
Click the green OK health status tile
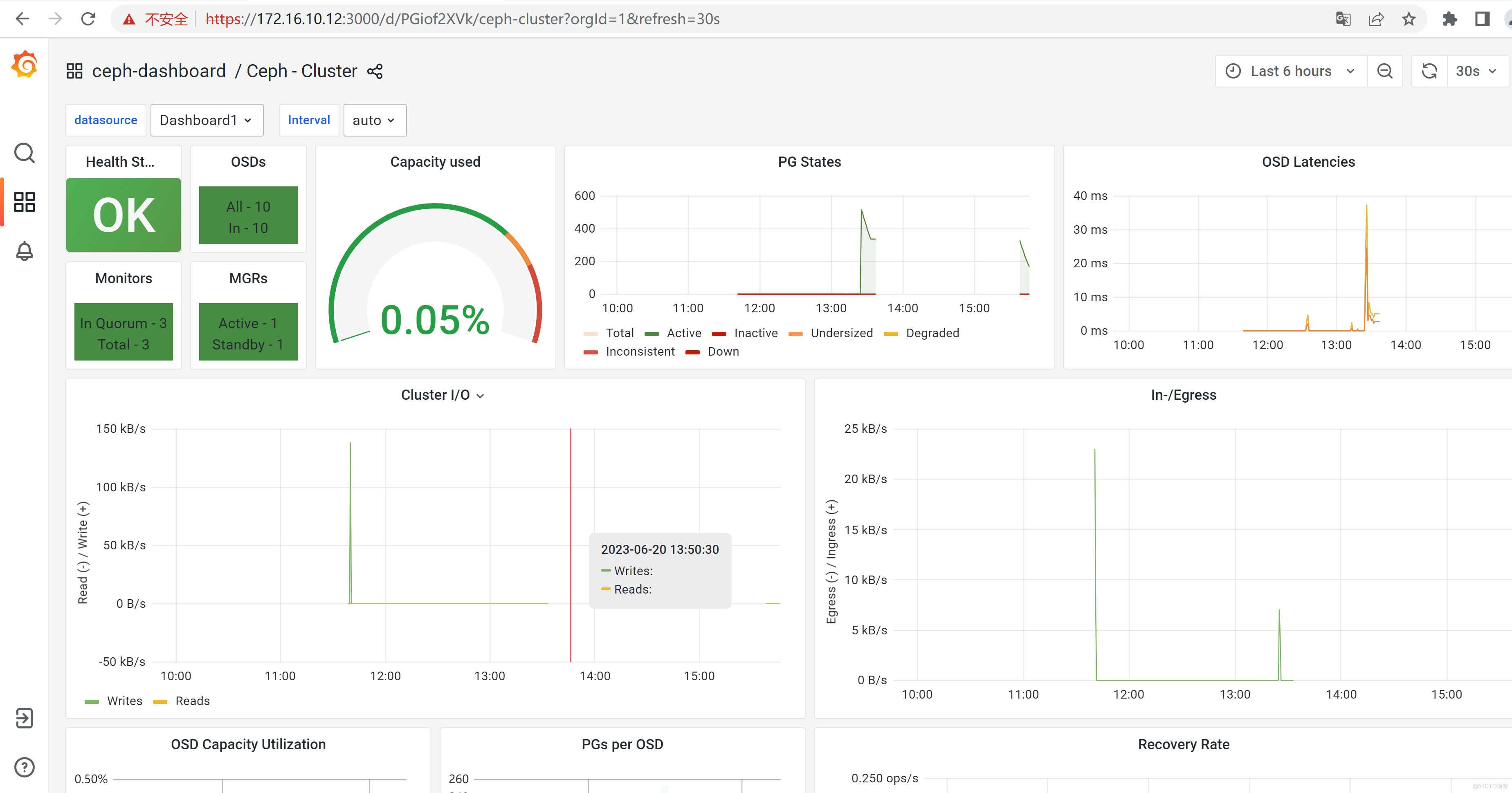point(123,215)
